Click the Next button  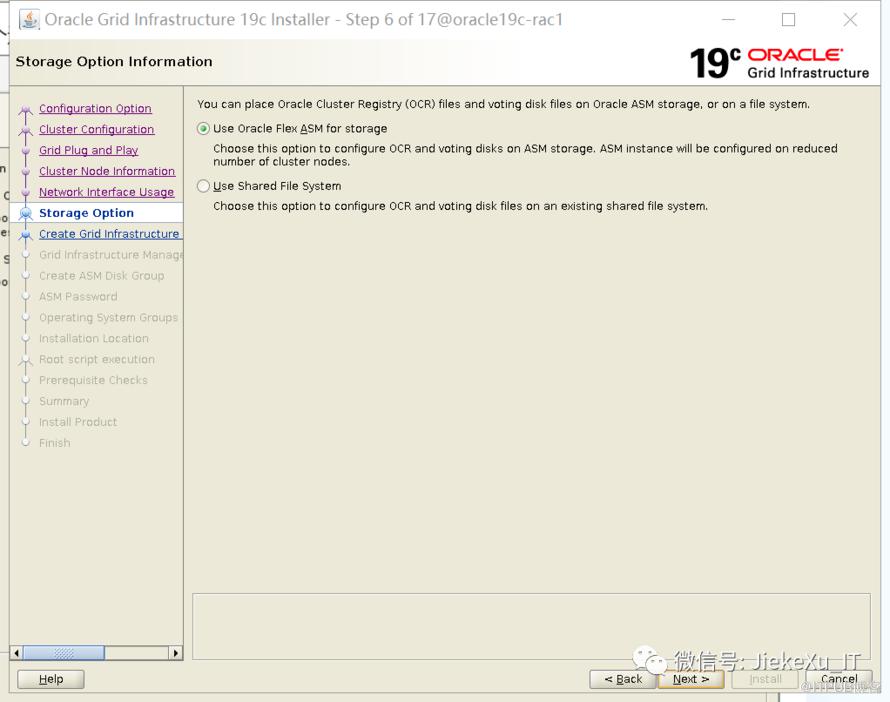click(691, 679)
